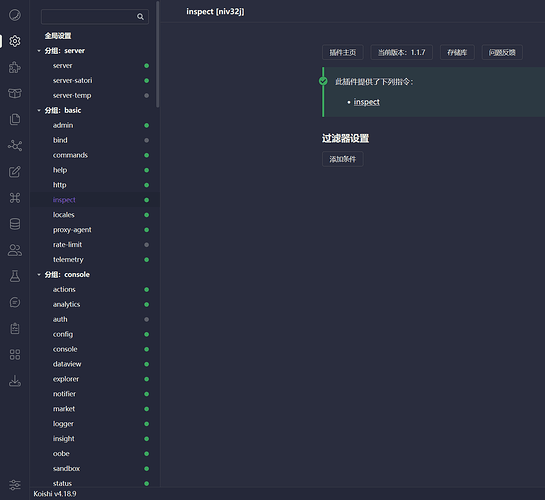Click inspect [niv32j] page title
The height and width of the screenshot is (500, 545).
(x=215, y=11)
